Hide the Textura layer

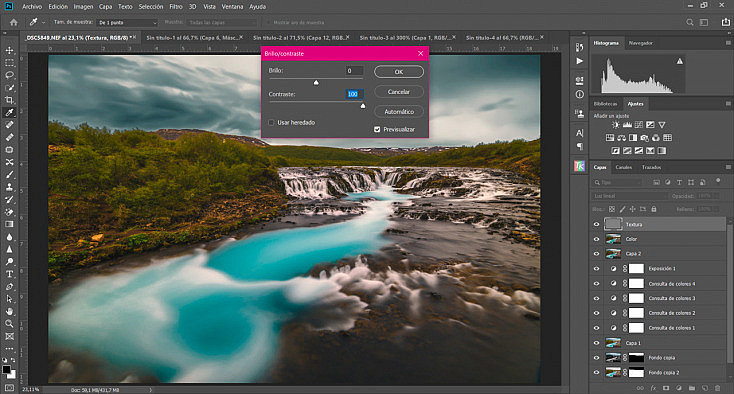coord(596,225)
